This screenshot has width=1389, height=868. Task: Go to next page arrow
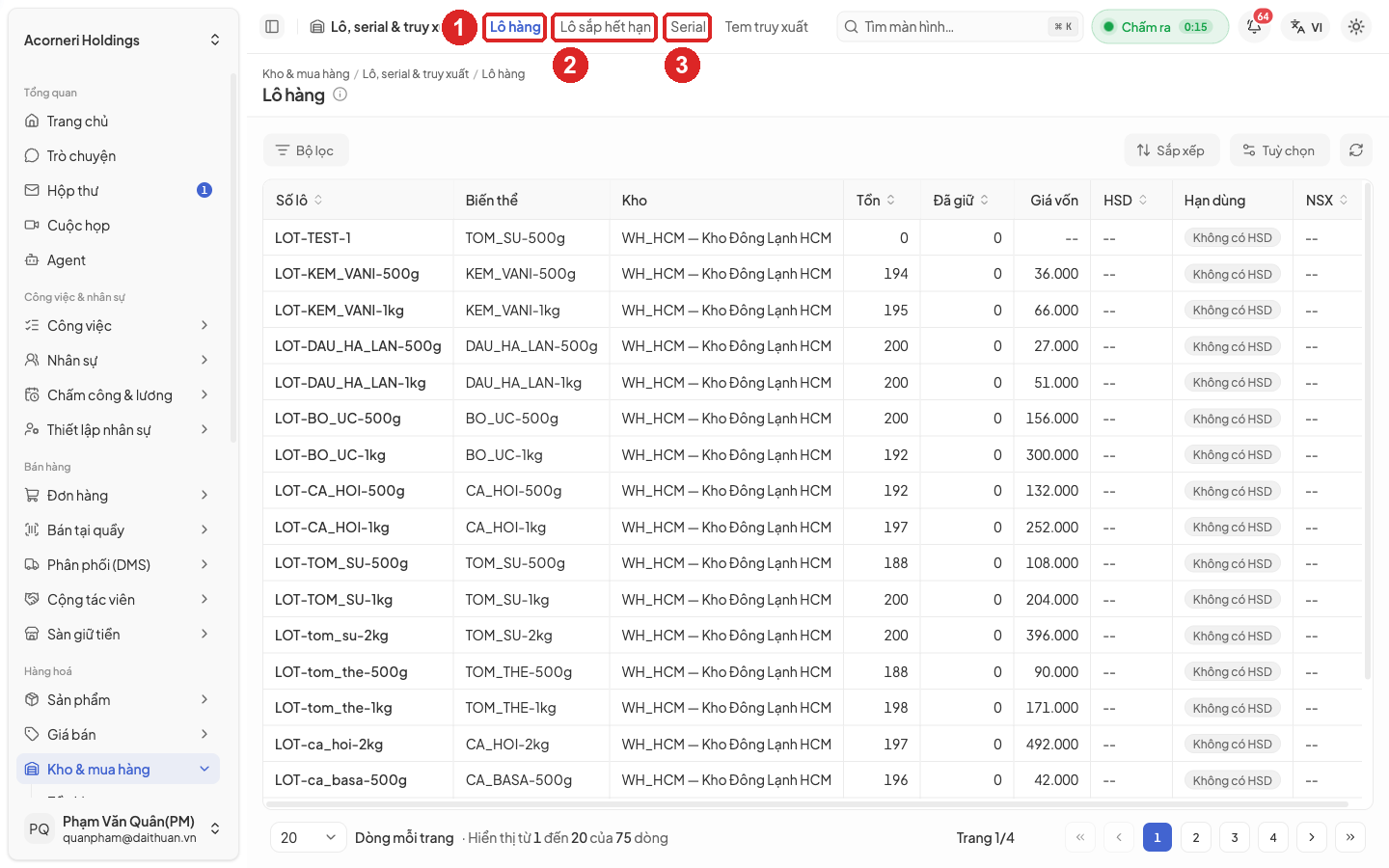pos(1312,837)
